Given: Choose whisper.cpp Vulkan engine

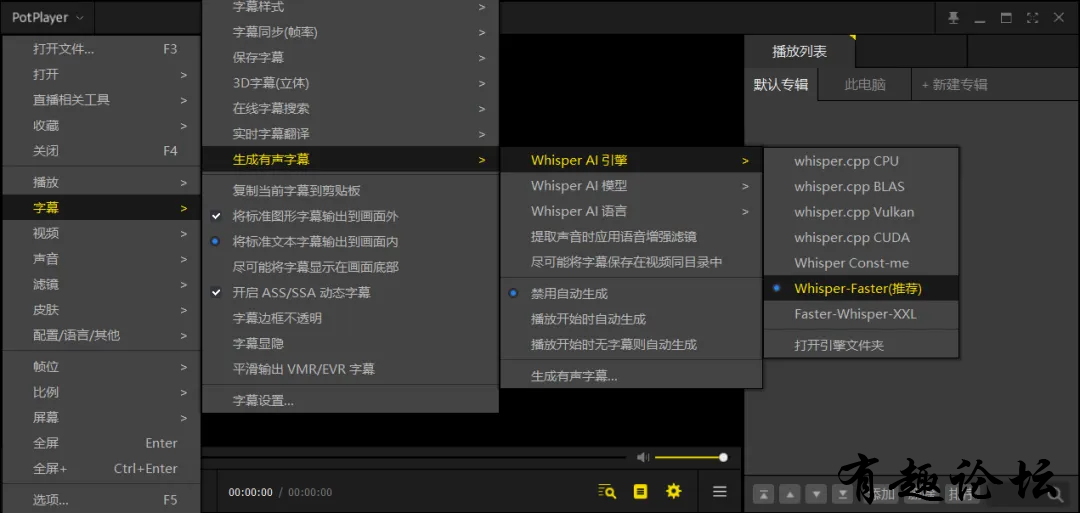Looking at the screenshot, I should coord(861,212).
